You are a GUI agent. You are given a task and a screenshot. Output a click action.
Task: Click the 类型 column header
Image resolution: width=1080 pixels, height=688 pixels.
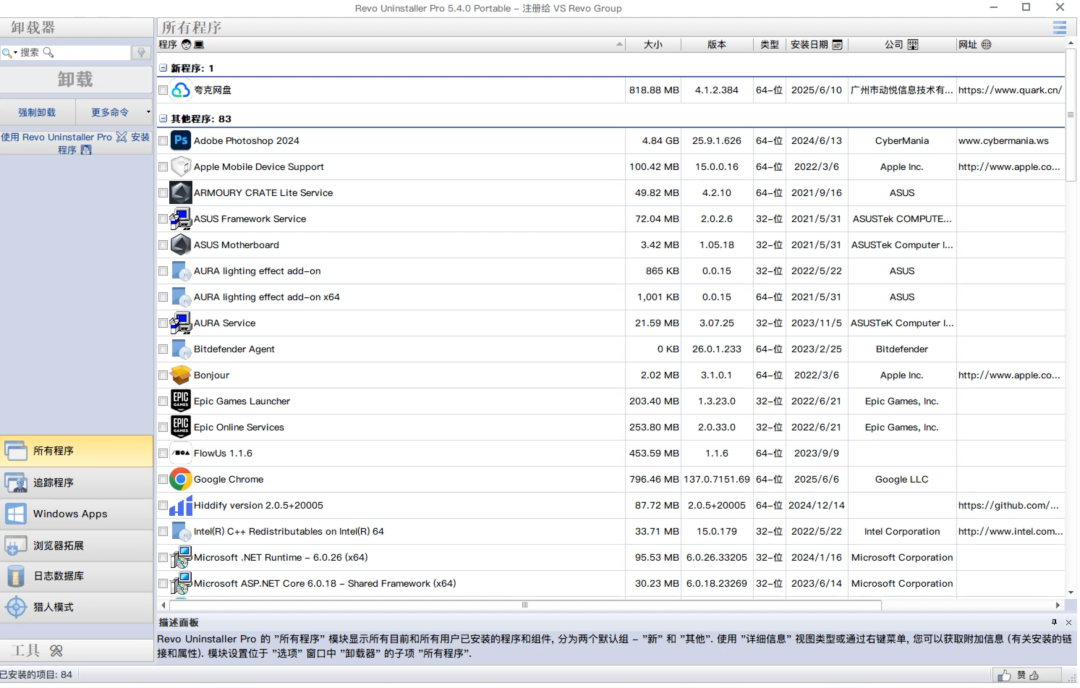[x=769, y=45]
